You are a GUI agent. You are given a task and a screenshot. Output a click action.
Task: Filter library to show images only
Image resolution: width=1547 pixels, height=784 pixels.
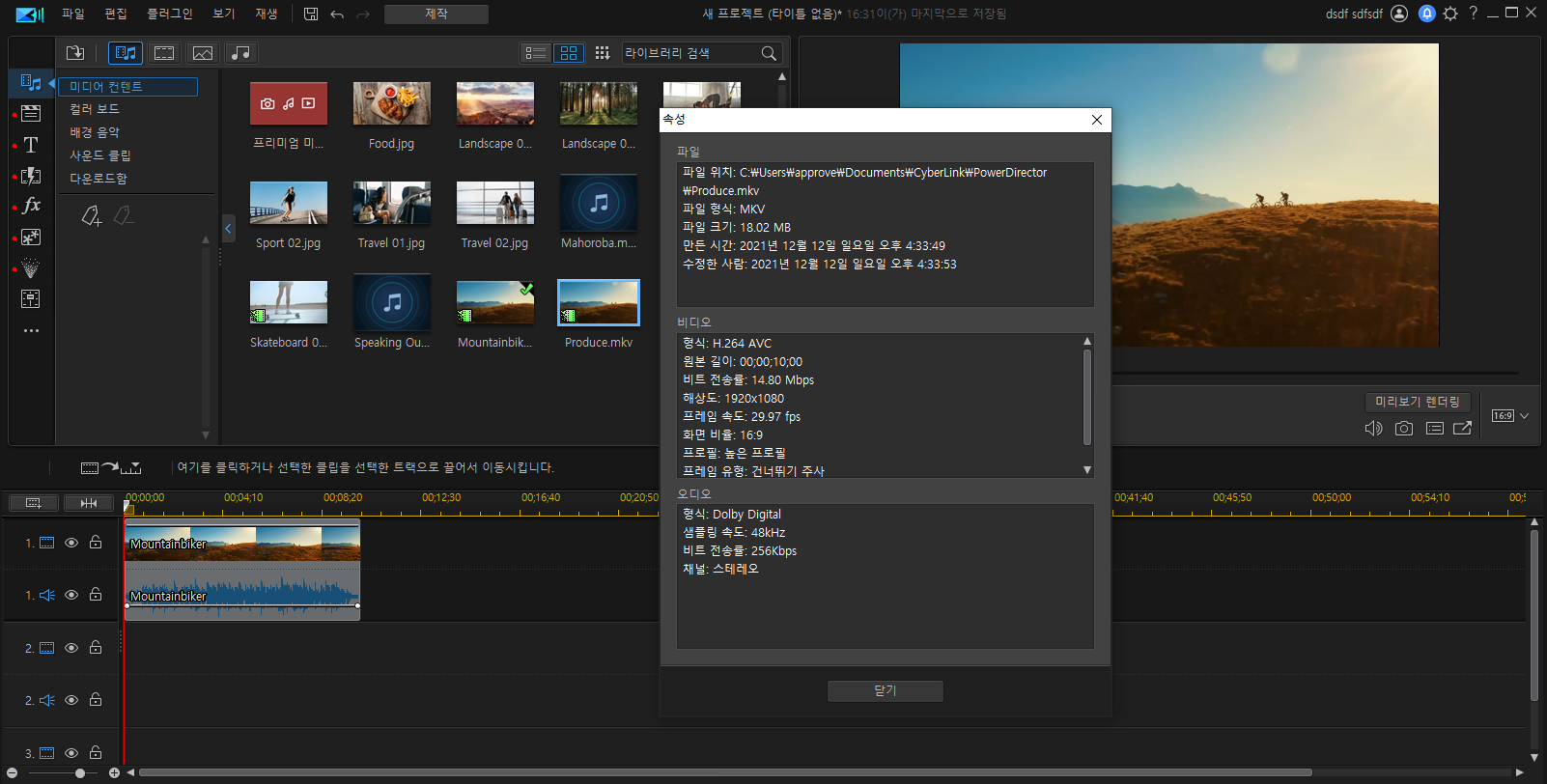click(x=203, y=53)
